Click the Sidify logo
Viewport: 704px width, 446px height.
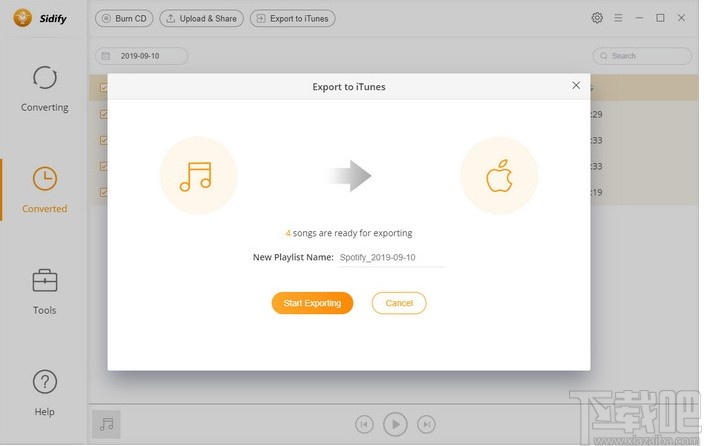click(40, 18)
